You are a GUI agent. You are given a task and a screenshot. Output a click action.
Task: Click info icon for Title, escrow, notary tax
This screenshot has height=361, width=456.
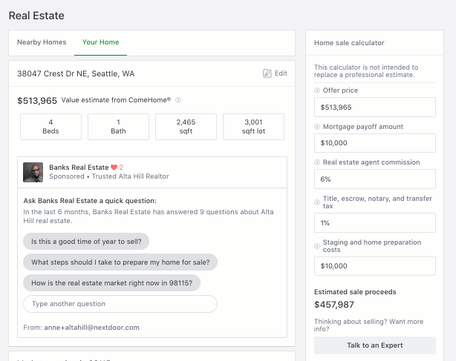pos(317,202)
